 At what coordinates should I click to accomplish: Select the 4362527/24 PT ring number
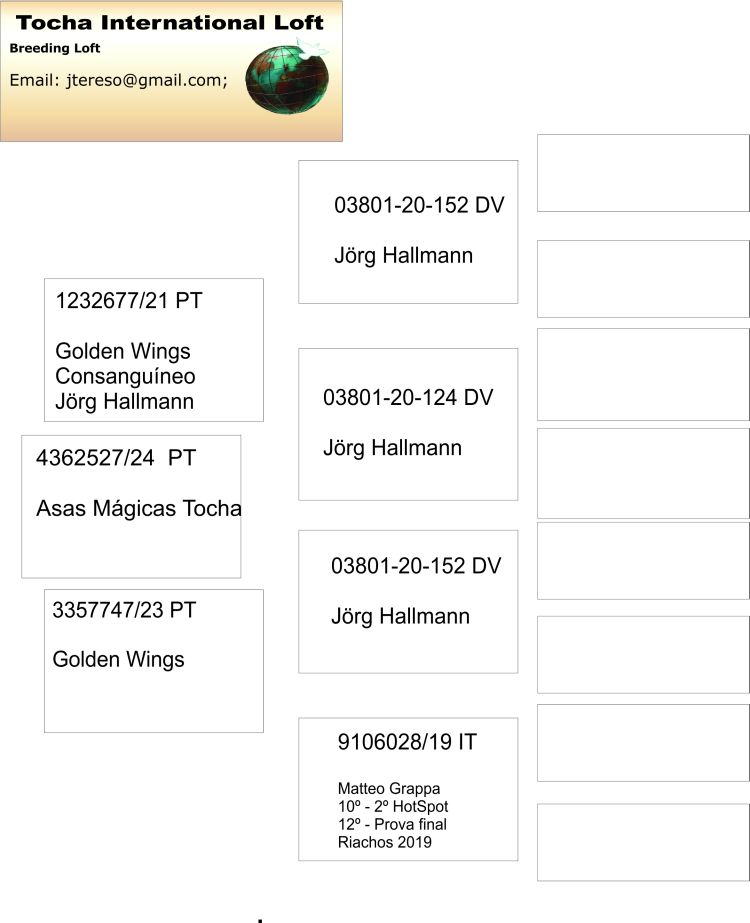click(115, 458)
